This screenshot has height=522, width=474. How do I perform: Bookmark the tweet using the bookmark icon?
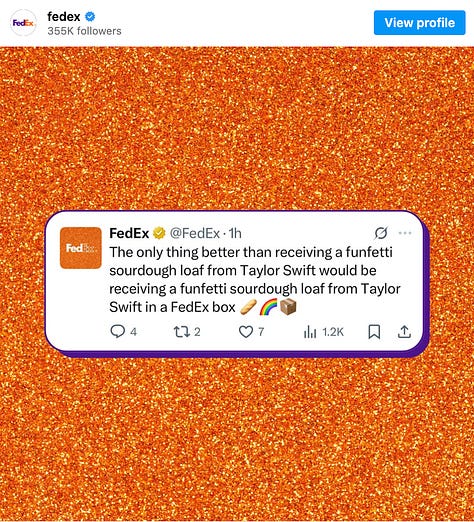pyautogui.click(x=374, y=332)
